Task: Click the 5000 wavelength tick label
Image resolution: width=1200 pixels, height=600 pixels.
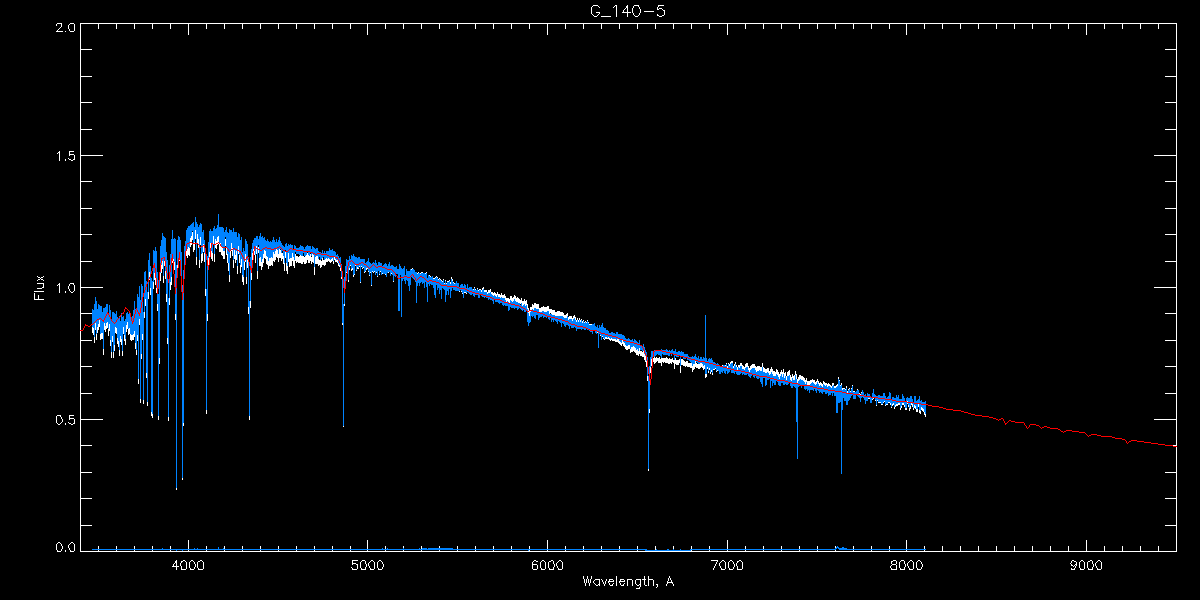Action: [367, 565]
